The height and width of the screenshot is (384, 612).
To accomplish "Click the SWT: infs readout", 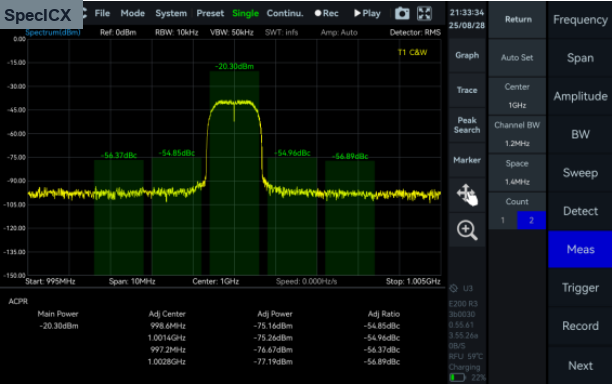I will pyautogui.click(x=281, y=32).
